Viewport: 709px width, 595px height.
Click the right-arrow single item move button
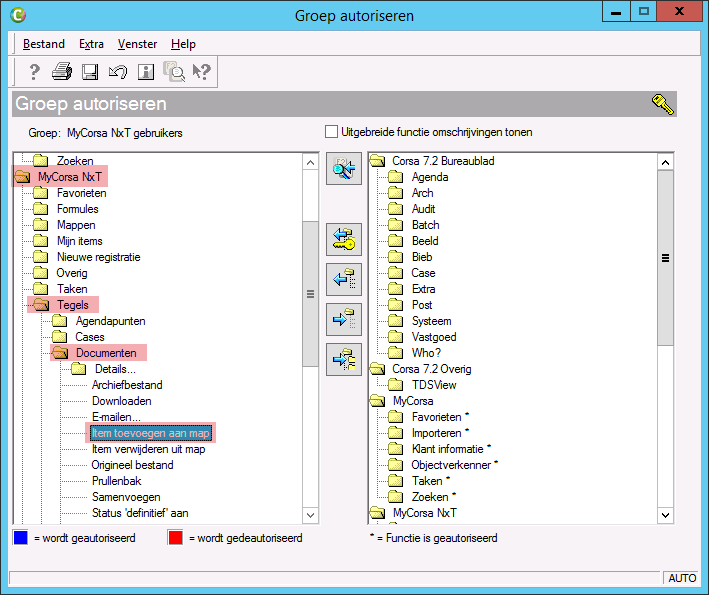(344, 319)
